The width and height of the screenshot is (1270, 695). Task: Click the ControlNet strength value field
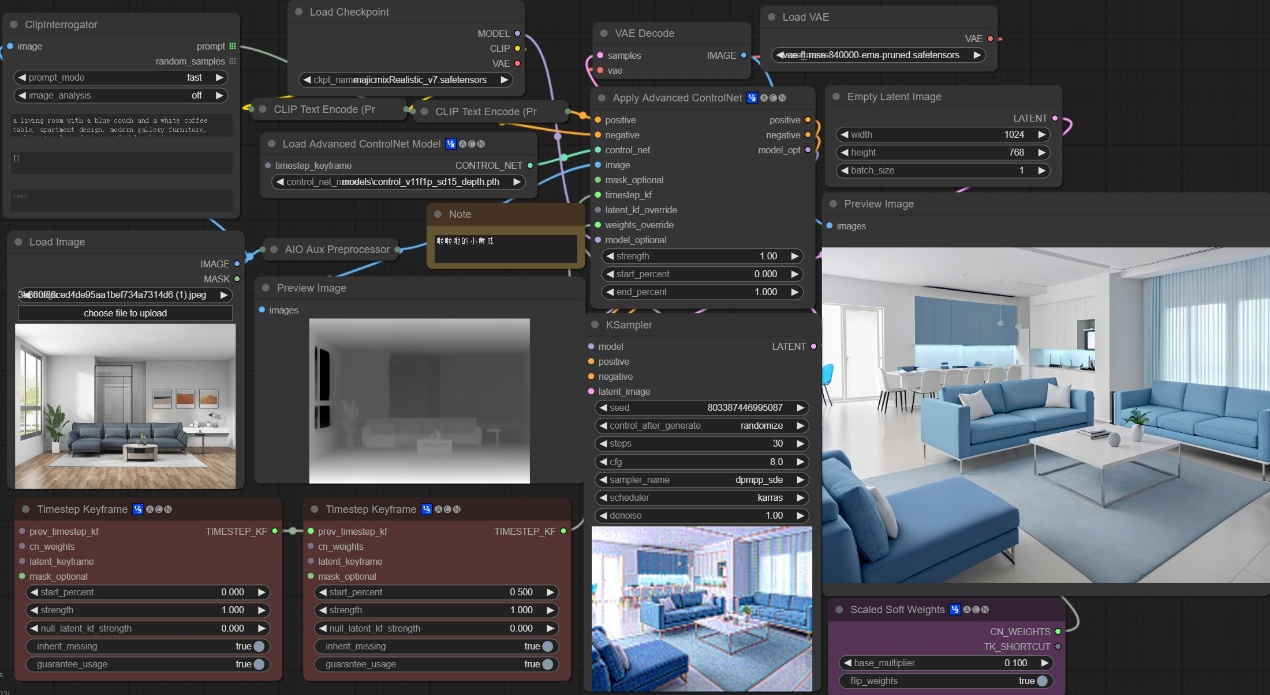pyautogui.click(x=700, y=256)
